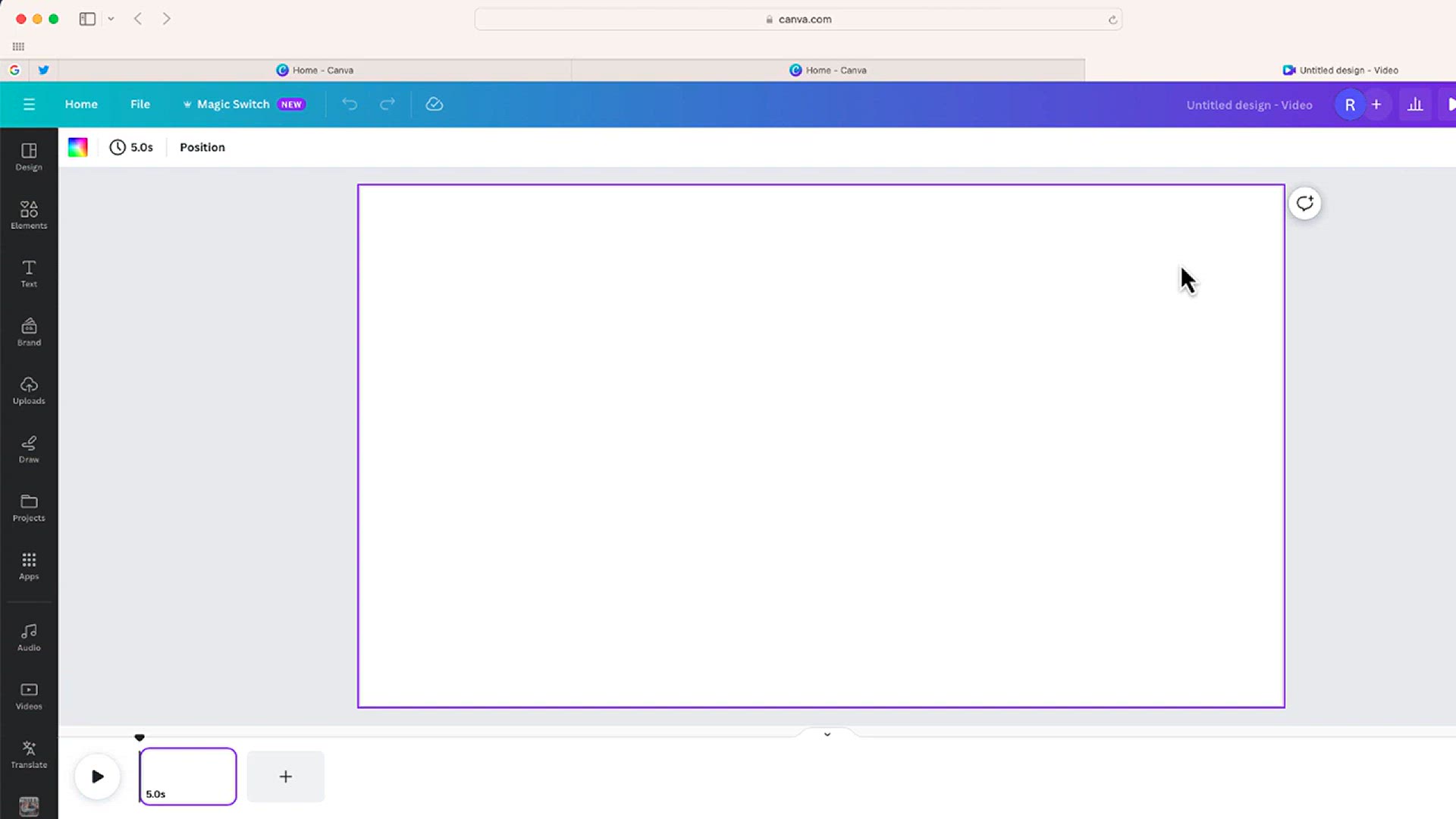Image resolution: width=1456 pixels, height=819 pixels.
Task: Switch to the second Home - Canva tab
Action: tap(828, 70)
